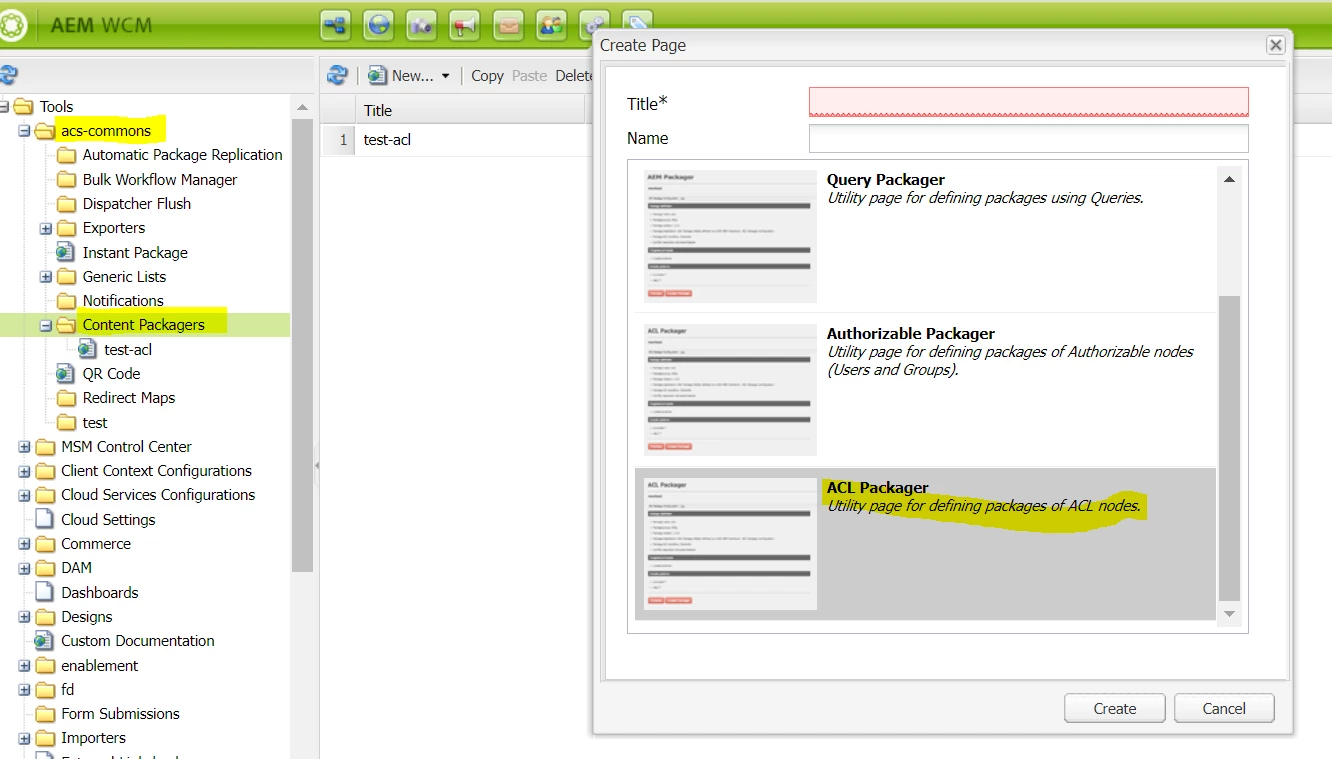Screen dimensions: 1332x759
Task: Click the template list scroll up arrow
Action: tap(1229, 179)
